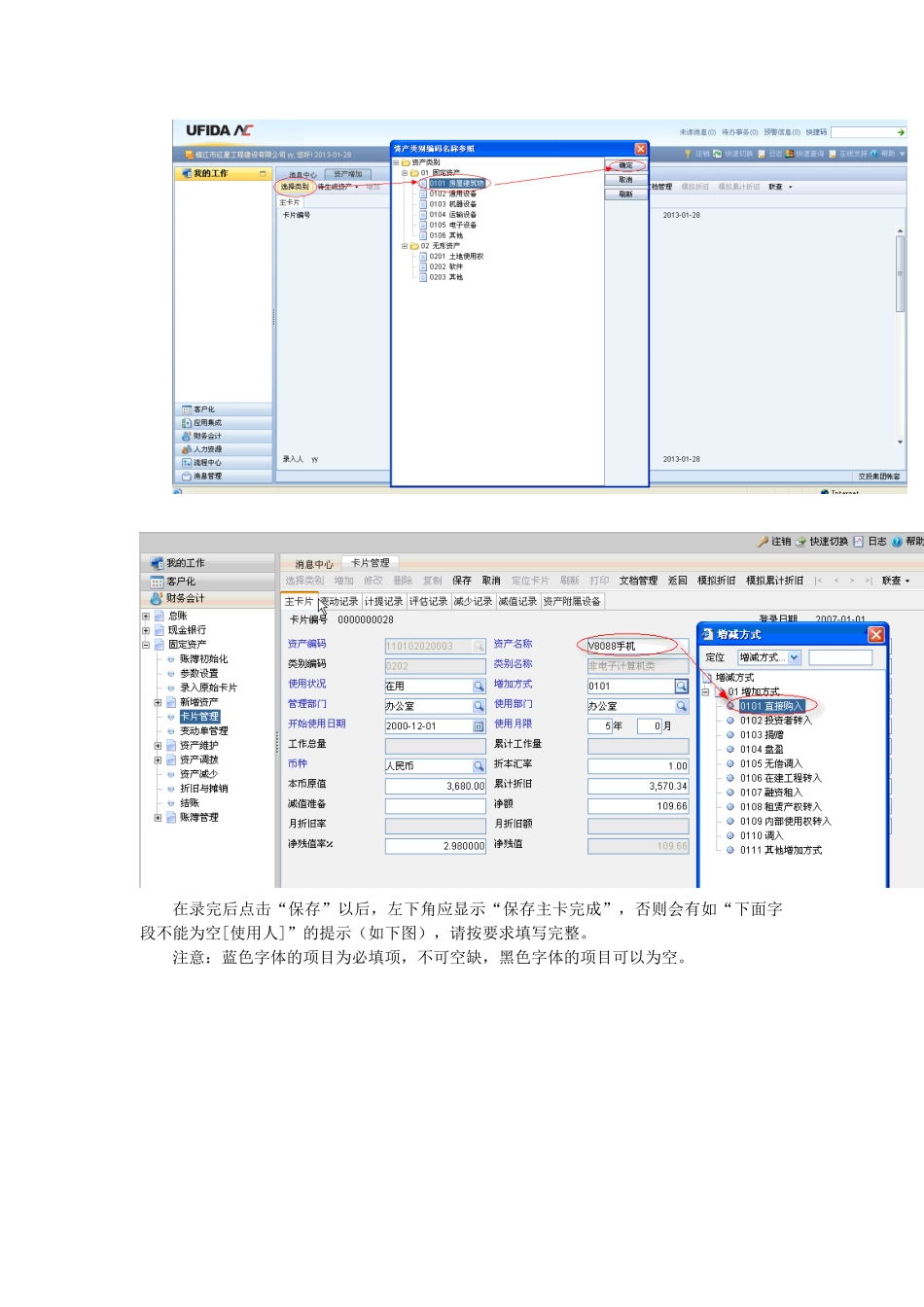Click 财务会计 sidebar icon in lower window
Viewport: 924px width, 1307px height.
pyautogui.click(x=158, y=598)
